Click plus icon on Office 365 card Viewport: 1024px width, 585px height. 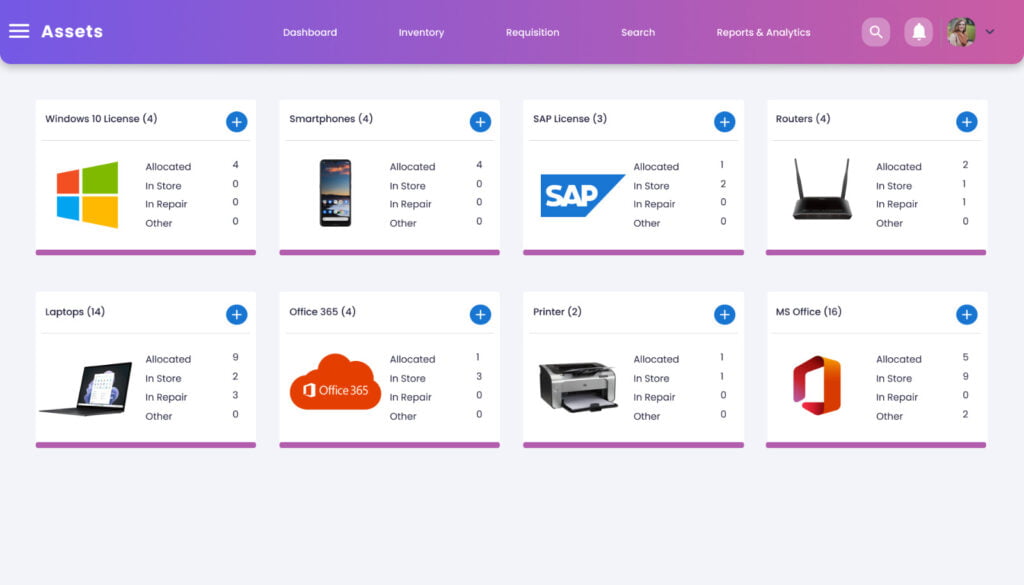pyautogui.click(x=480, y=315)
